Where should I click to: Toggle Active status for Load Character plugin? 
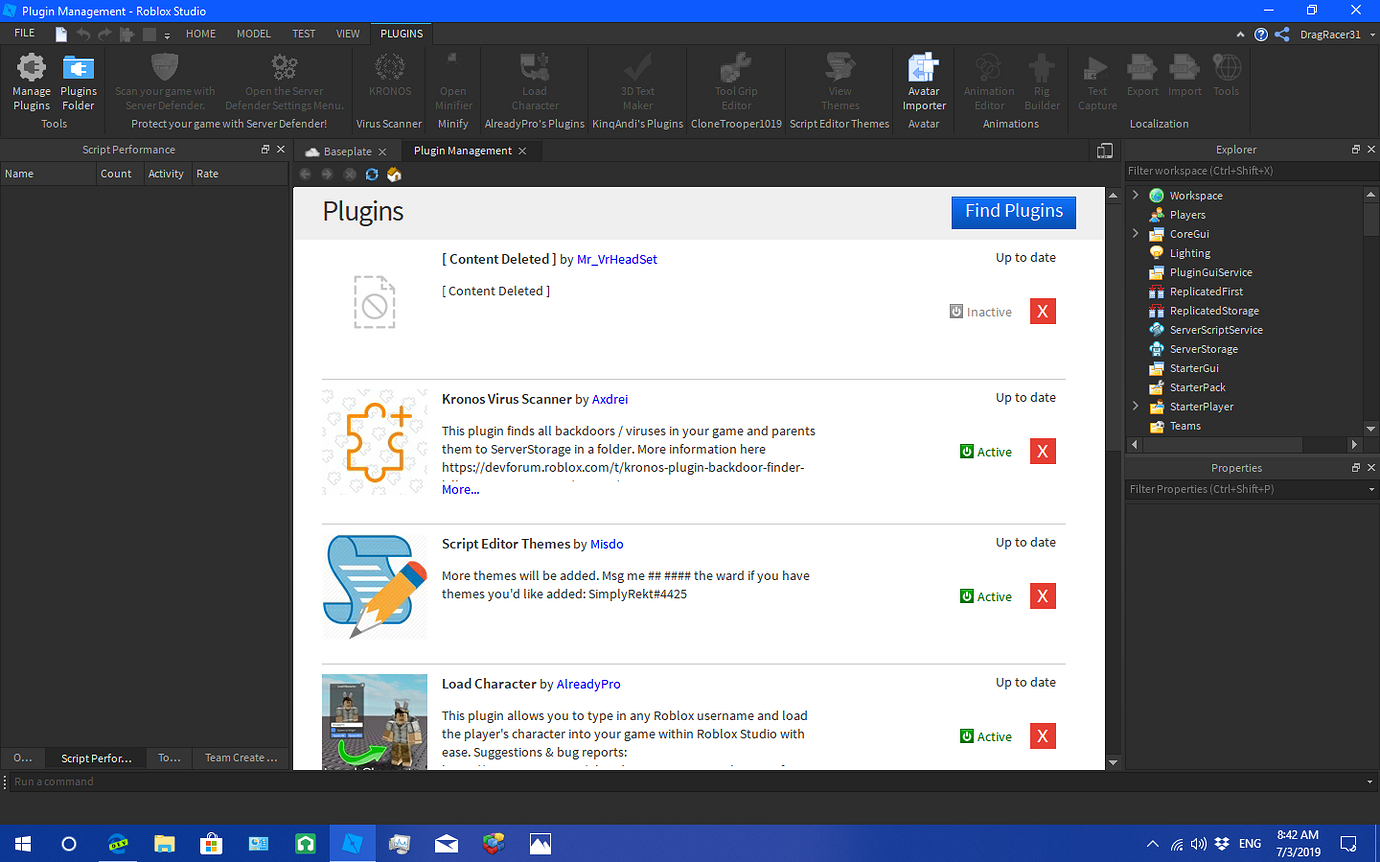tap(986, 736)
